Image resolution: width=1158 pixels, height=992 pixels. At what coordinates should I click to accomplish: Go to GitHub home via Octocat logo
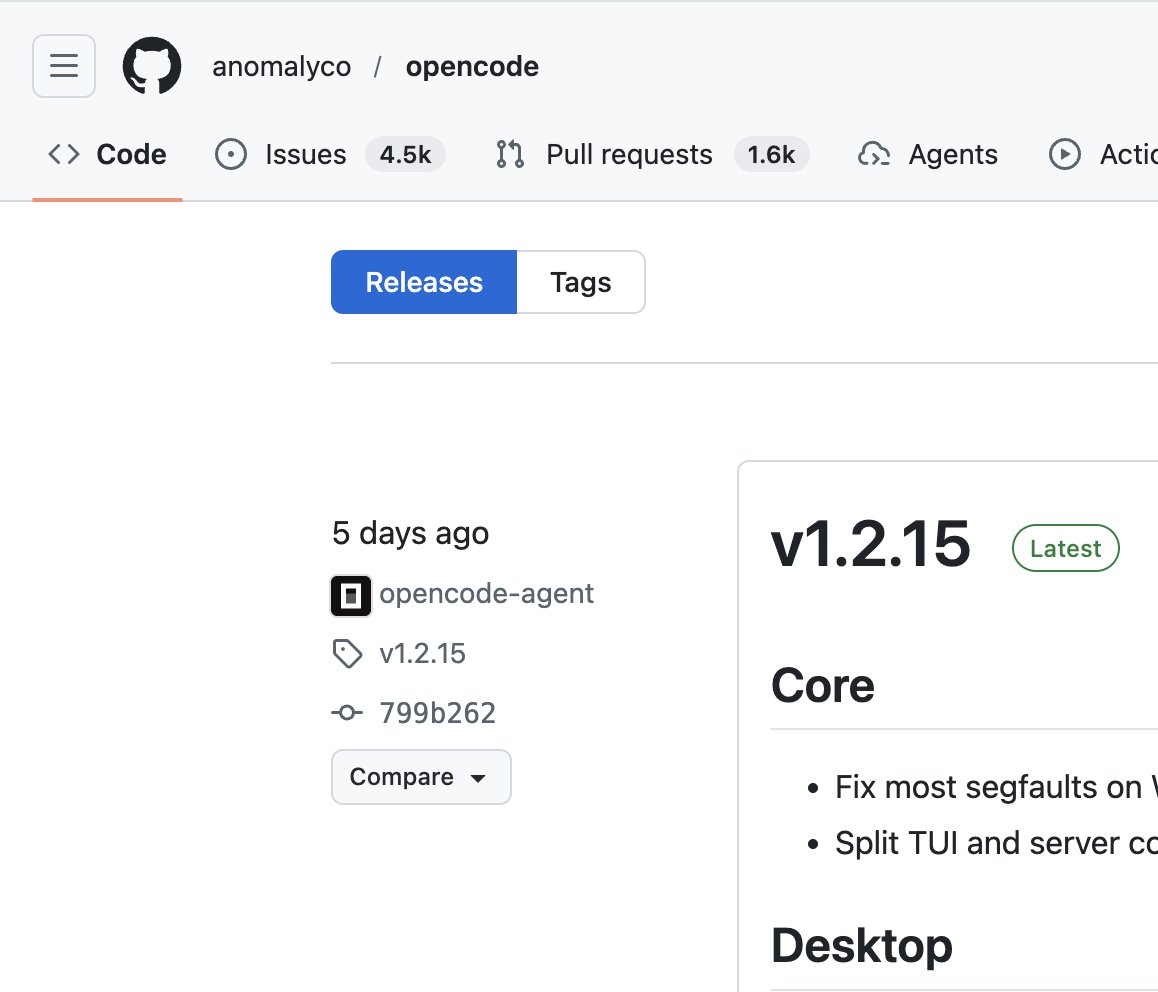coord(151,66)
